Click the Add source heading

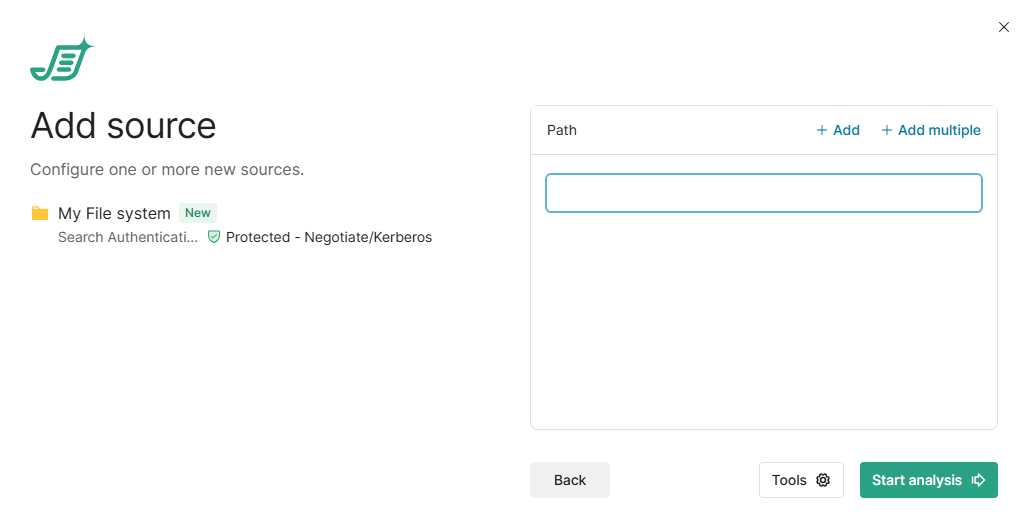tap(123, 126)
